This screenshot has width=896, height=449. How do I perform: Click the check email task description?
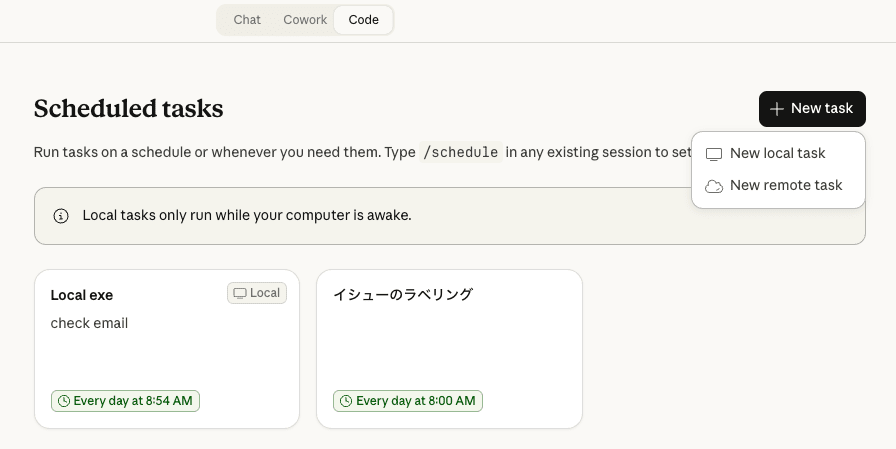pos(89,323)
